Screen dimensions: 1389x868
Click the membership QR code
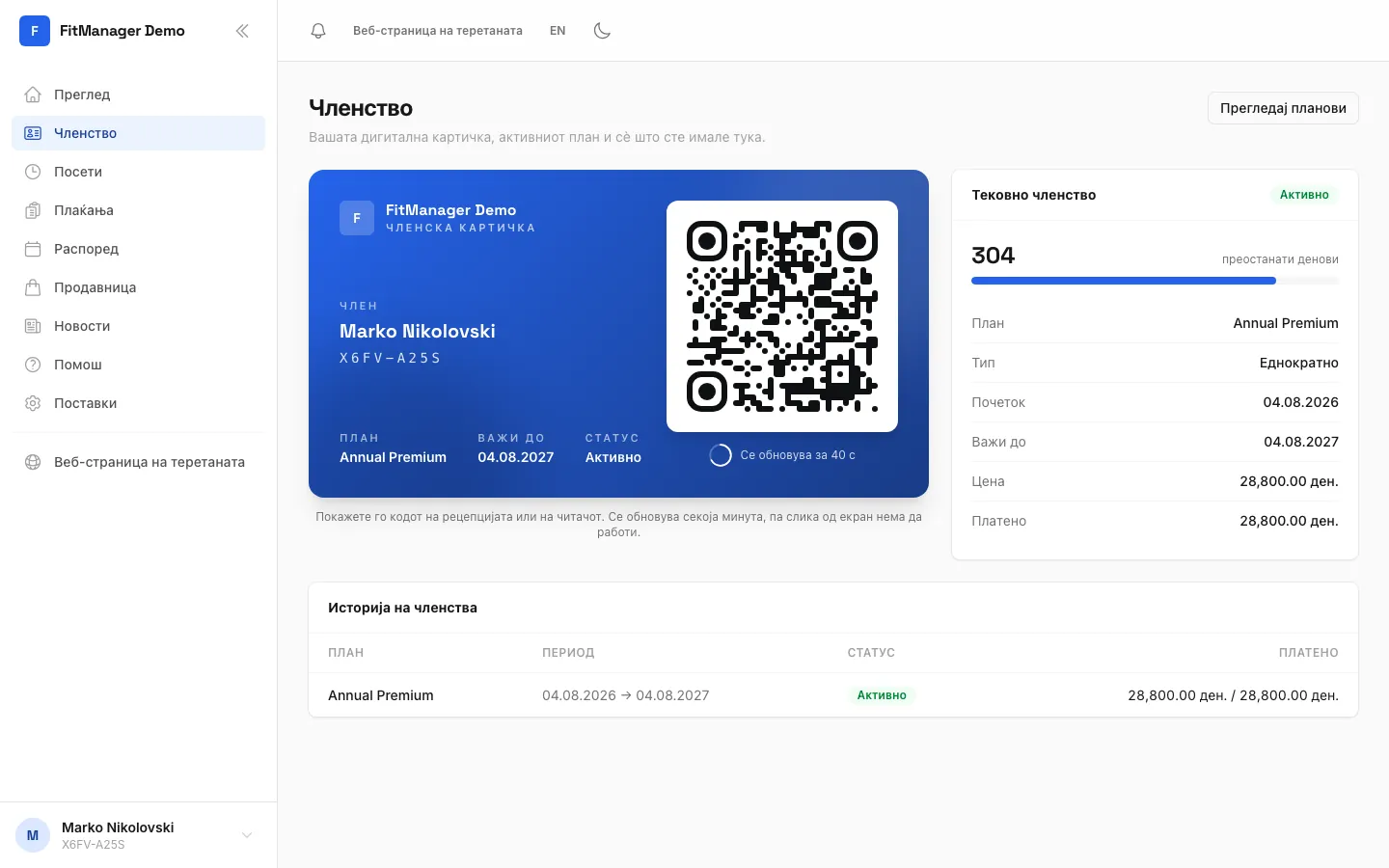(782, 316)
